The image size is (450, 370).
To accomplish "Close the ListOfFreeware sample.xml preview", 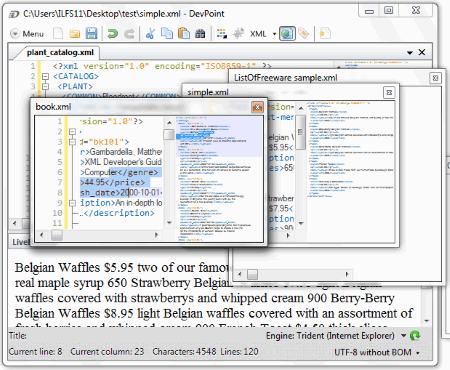I will 435,78.
